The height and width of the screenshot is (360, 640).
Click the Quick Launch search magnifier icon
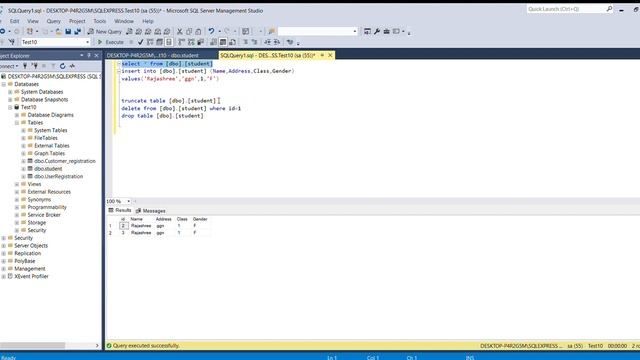point(609,9)
